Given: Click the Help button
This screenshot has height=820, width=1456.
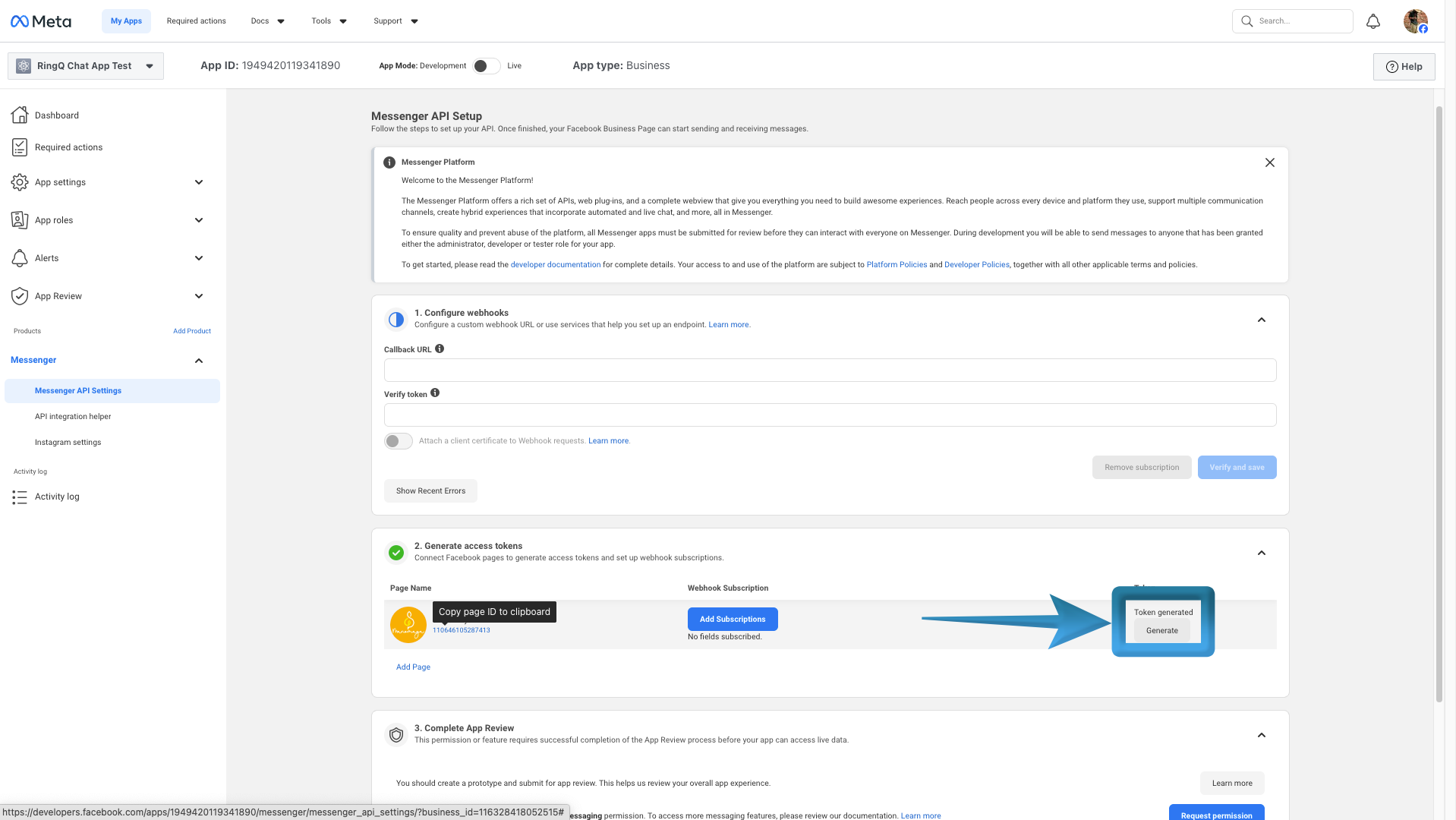Looking at the screenshot, I should [x=1404, y=67].
